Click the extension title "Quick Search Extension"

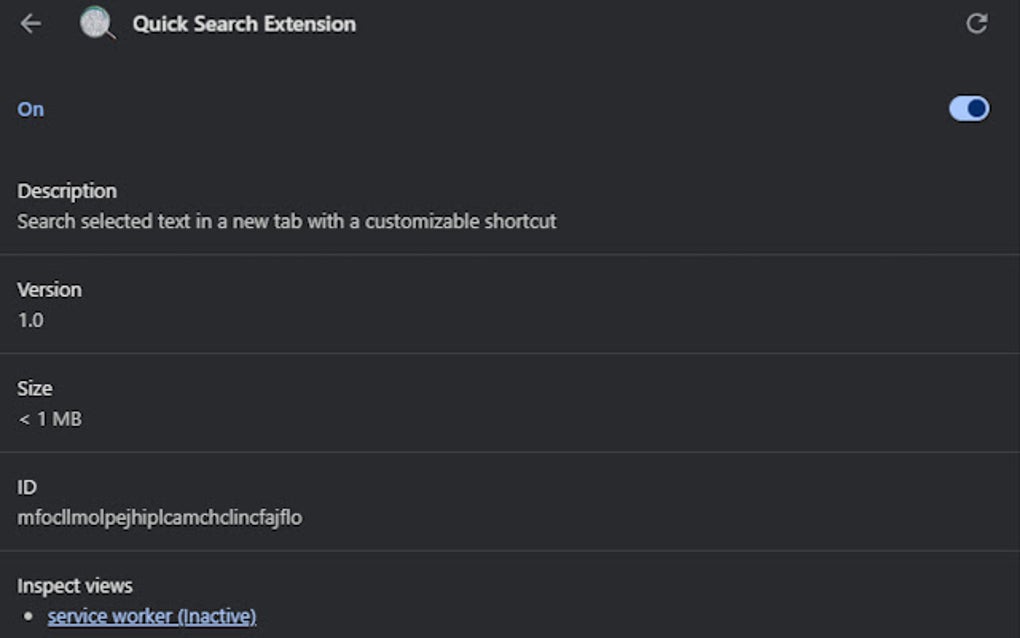point(244,23)
